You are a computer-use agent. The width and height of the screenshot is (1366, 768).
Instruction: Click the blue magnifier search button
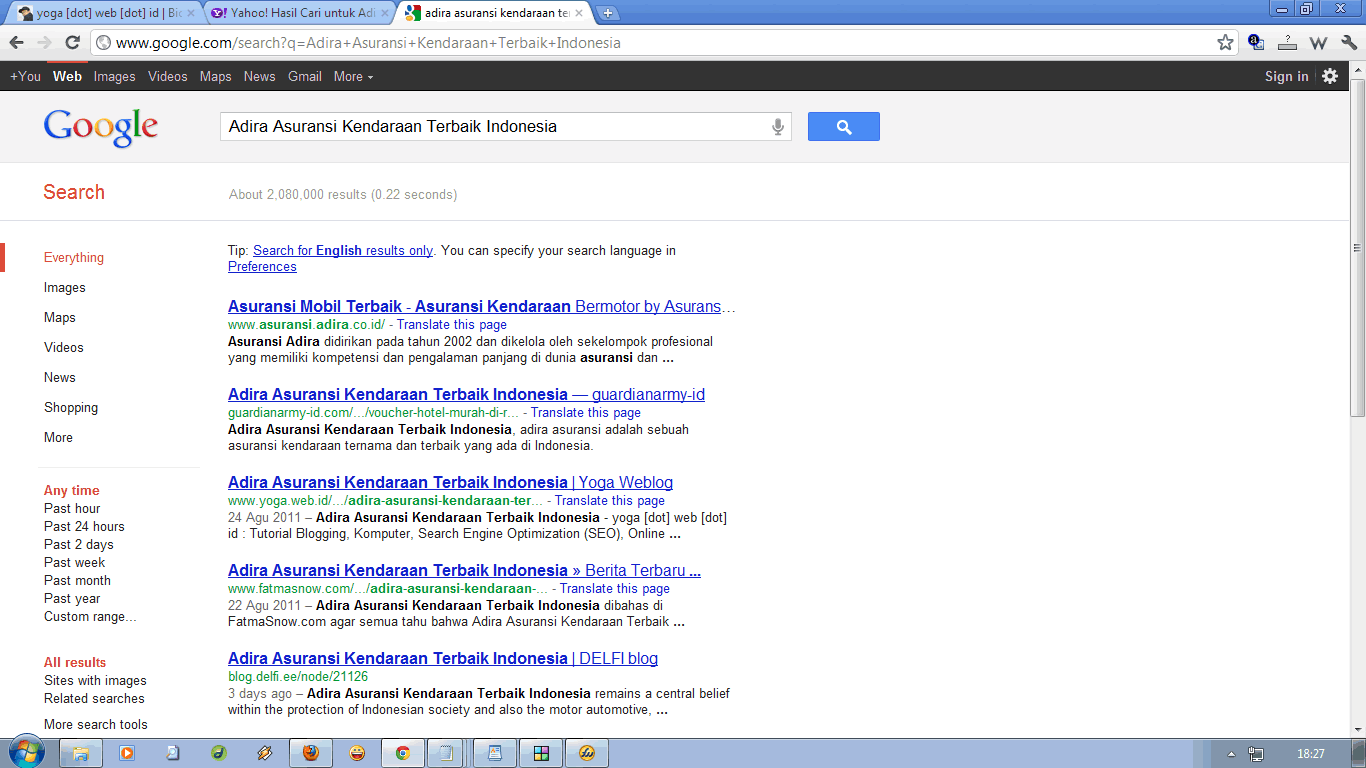click(844, 126)
